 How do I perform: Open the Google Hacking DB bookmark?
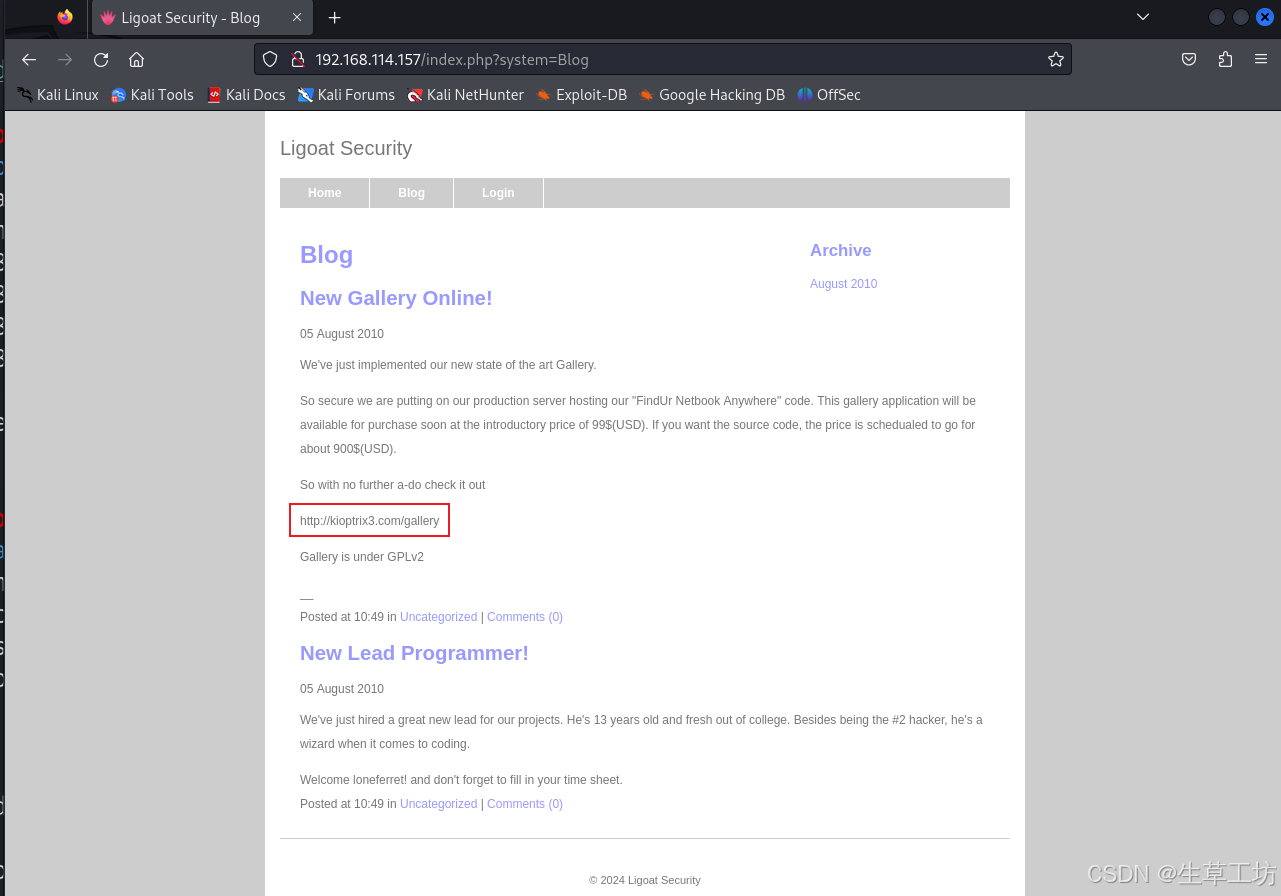(712, 95)
